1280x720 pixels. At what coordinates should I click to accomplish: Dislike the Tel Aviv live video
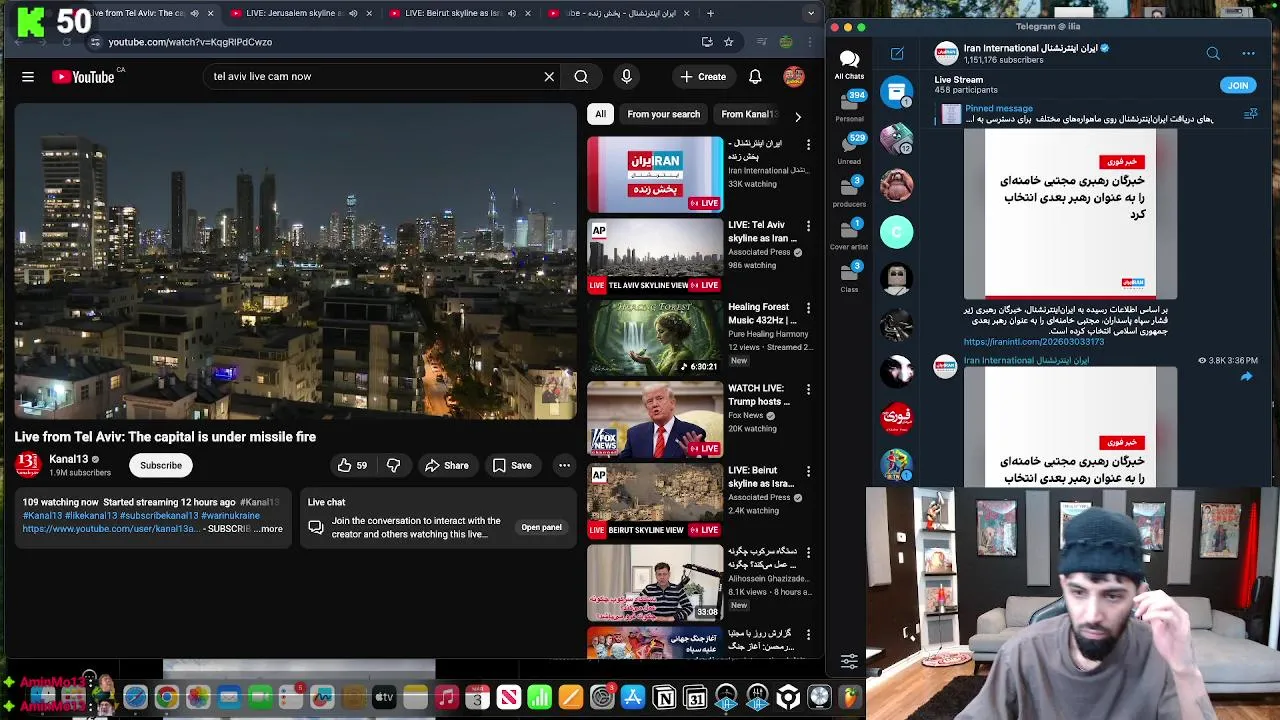(393, 465)
